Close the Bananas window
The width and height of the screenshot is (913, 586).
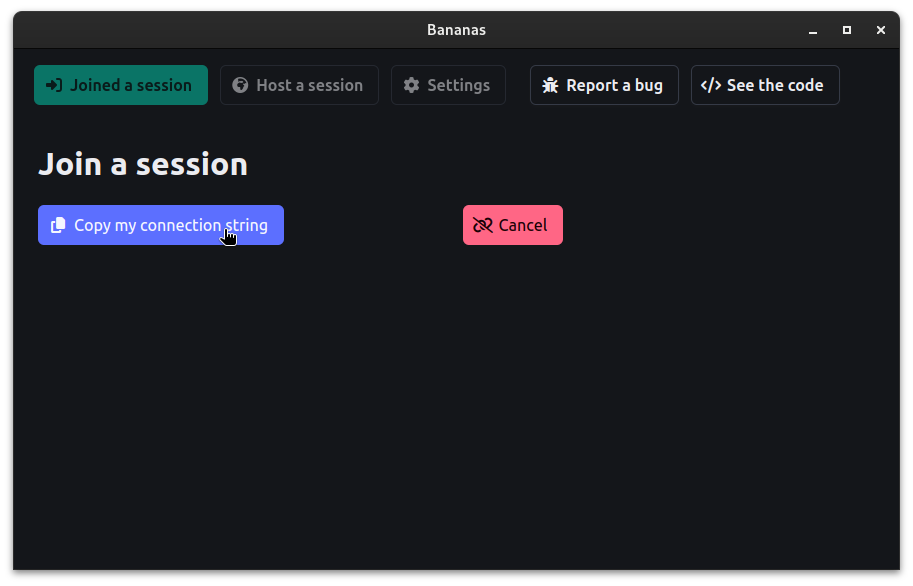(880, 30)
